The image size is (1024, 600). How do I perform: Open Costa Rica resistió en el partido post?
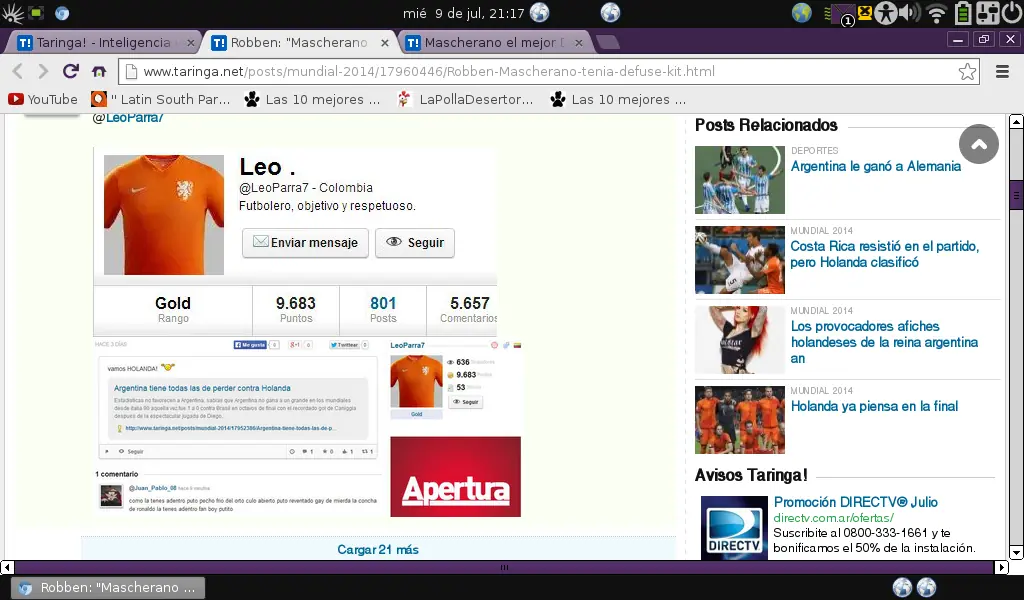click(x=884, y=255)
